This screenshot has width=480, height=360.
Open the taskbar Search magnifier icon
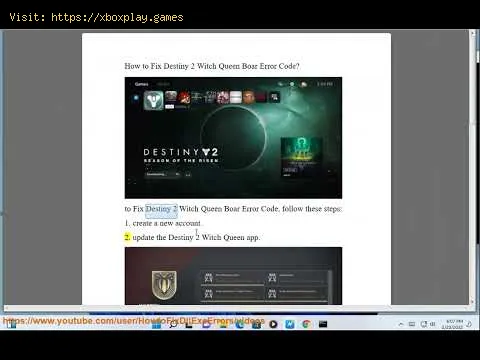click(173, 325)
